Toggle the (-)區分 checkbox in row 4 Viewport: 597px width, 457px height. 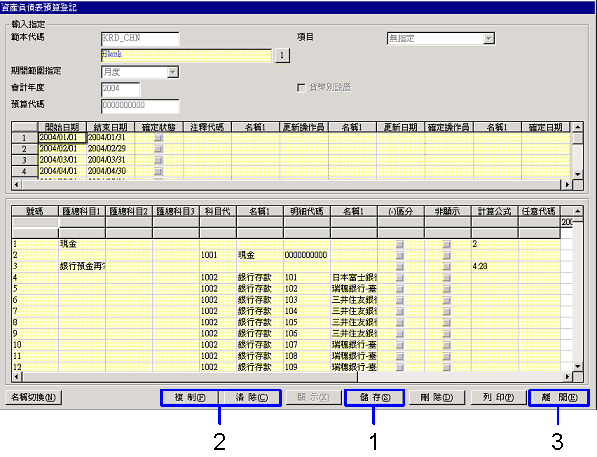coord(399,278)
